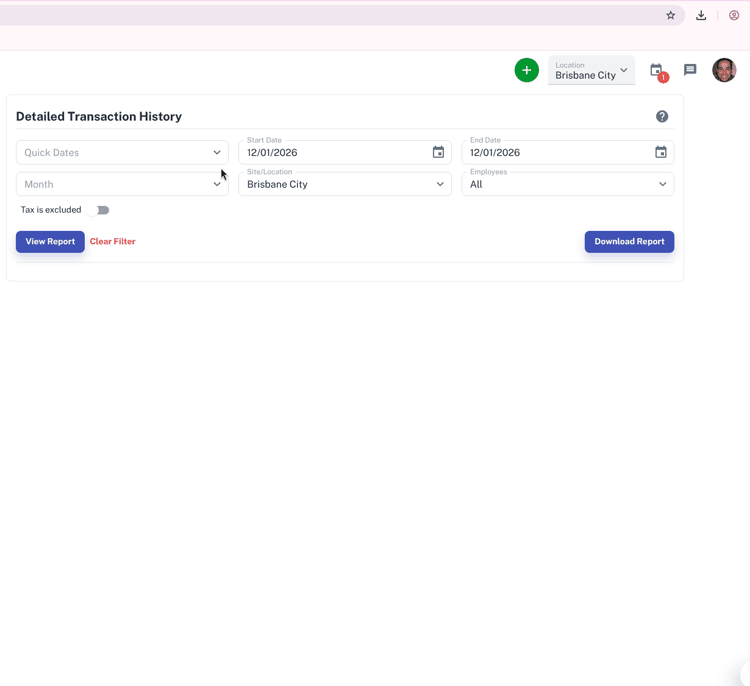Click the Clear Filter link
Viewport: 750px width, 686px height.
click(112, 242)
